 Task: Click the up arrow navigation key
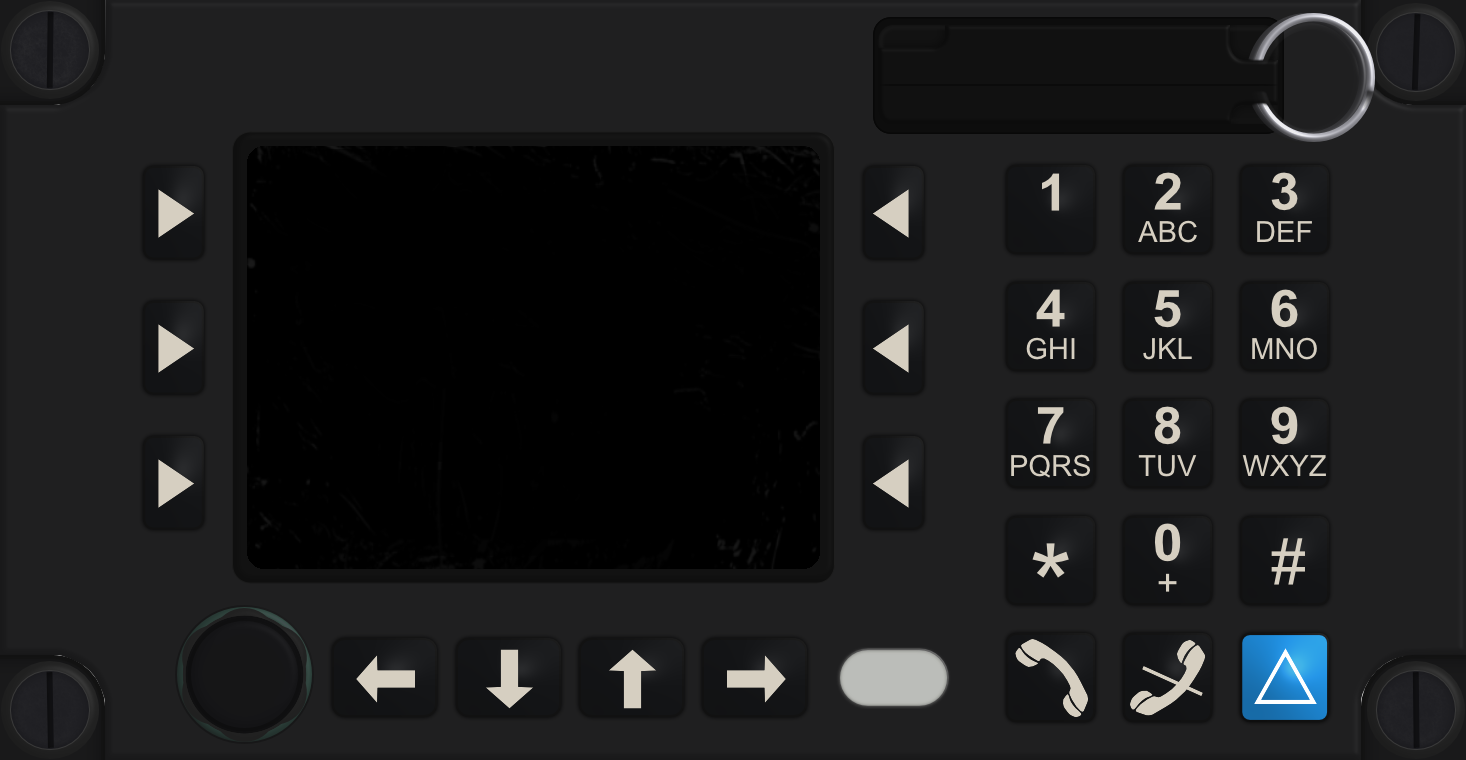632,678
